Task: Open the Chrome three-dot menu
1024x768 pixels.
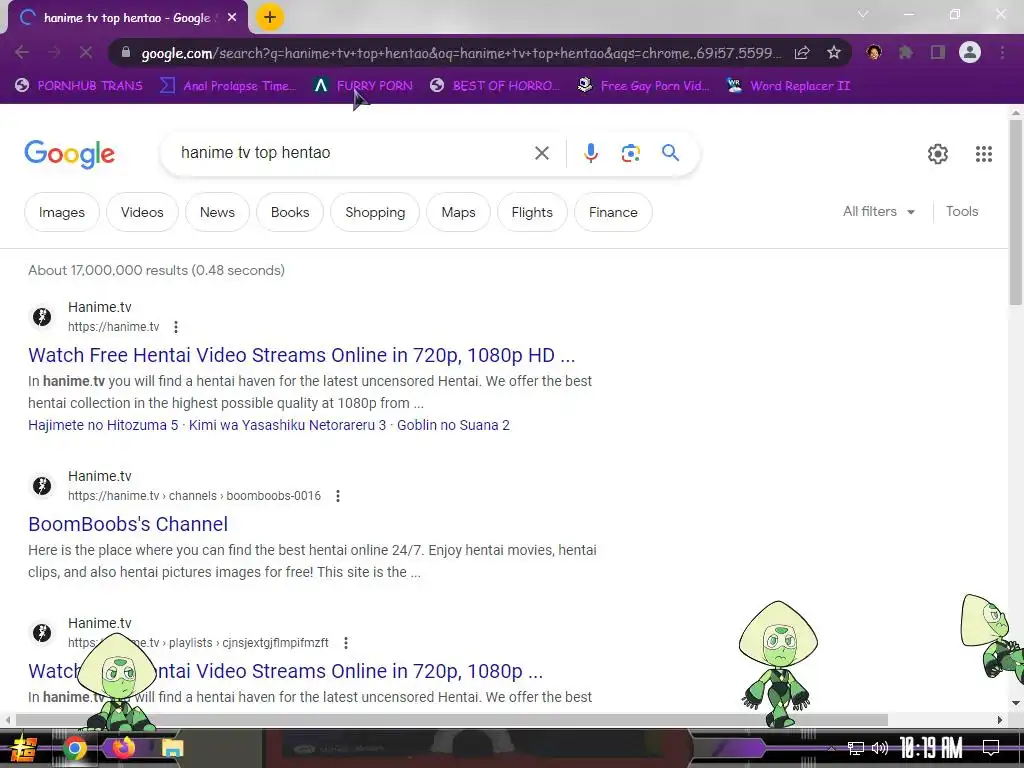Action: 1002,52
